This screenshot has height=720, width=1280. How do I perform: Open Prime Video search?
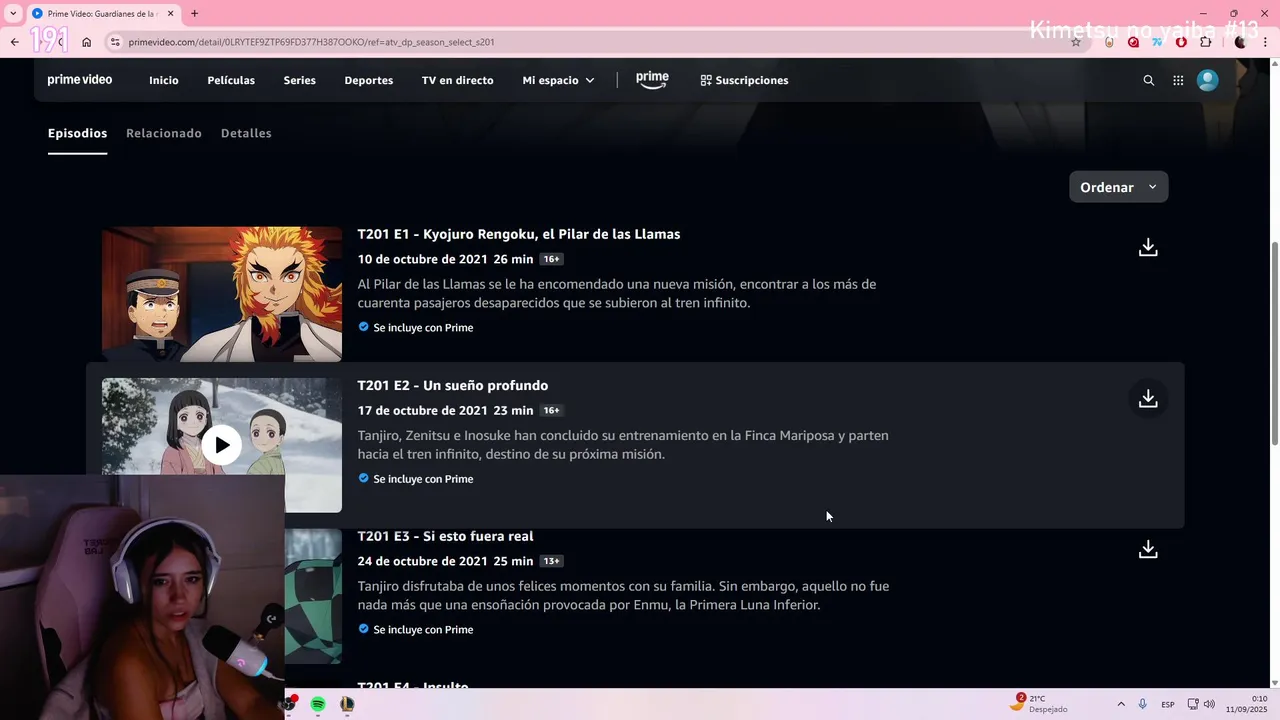coord(1149,80)
